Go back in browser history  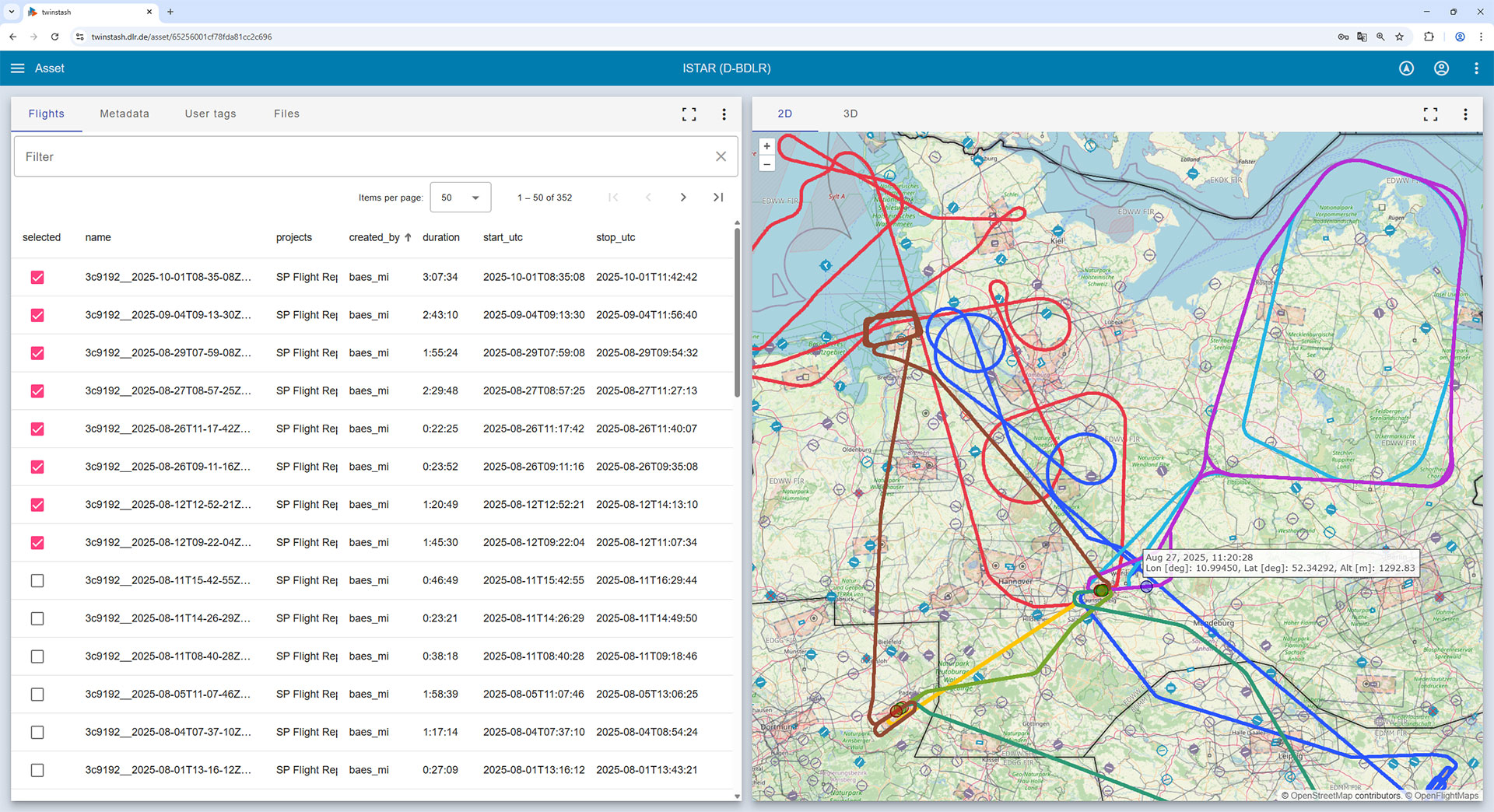coord(12,37)
